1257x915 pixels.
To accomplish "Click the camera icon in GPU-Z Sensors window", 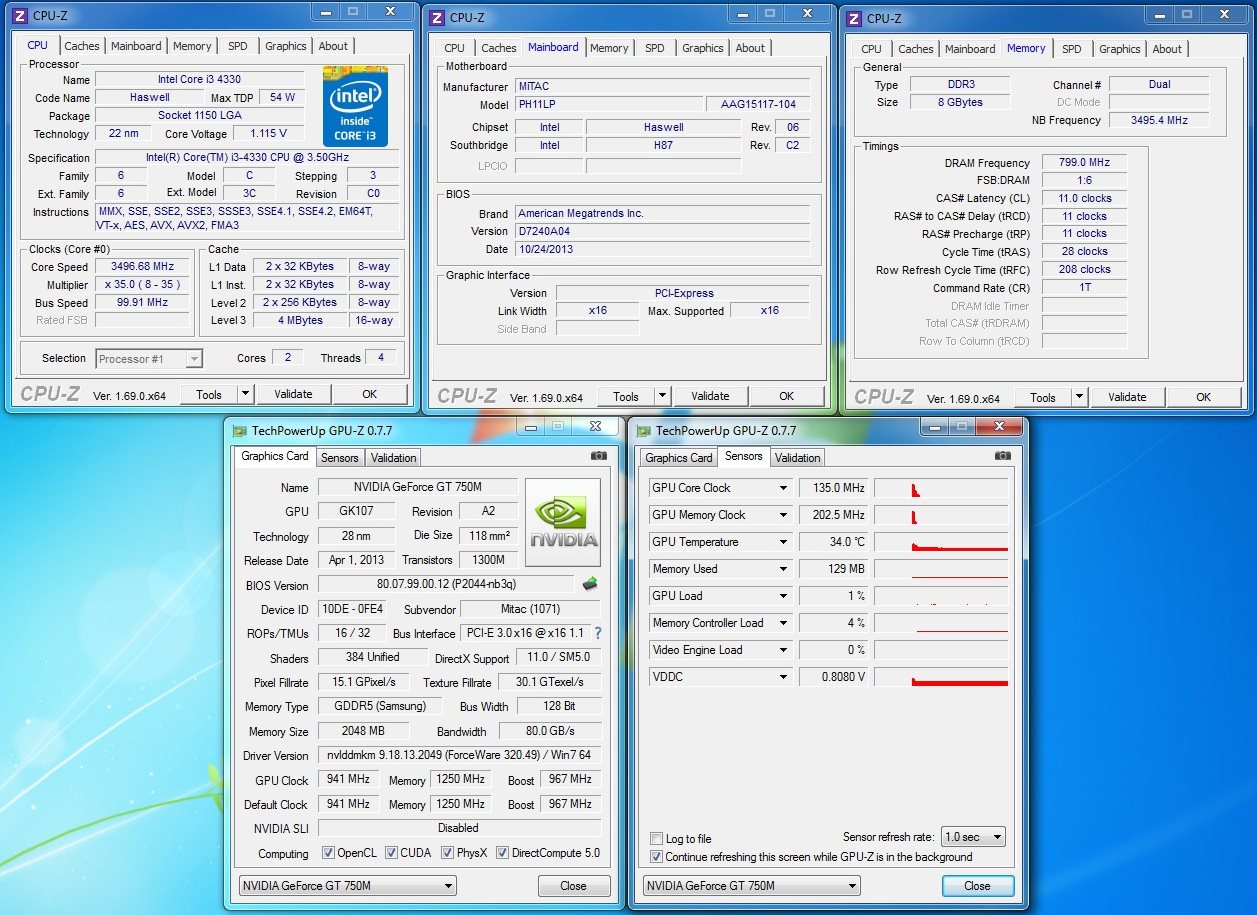I will pos(1002,456).
